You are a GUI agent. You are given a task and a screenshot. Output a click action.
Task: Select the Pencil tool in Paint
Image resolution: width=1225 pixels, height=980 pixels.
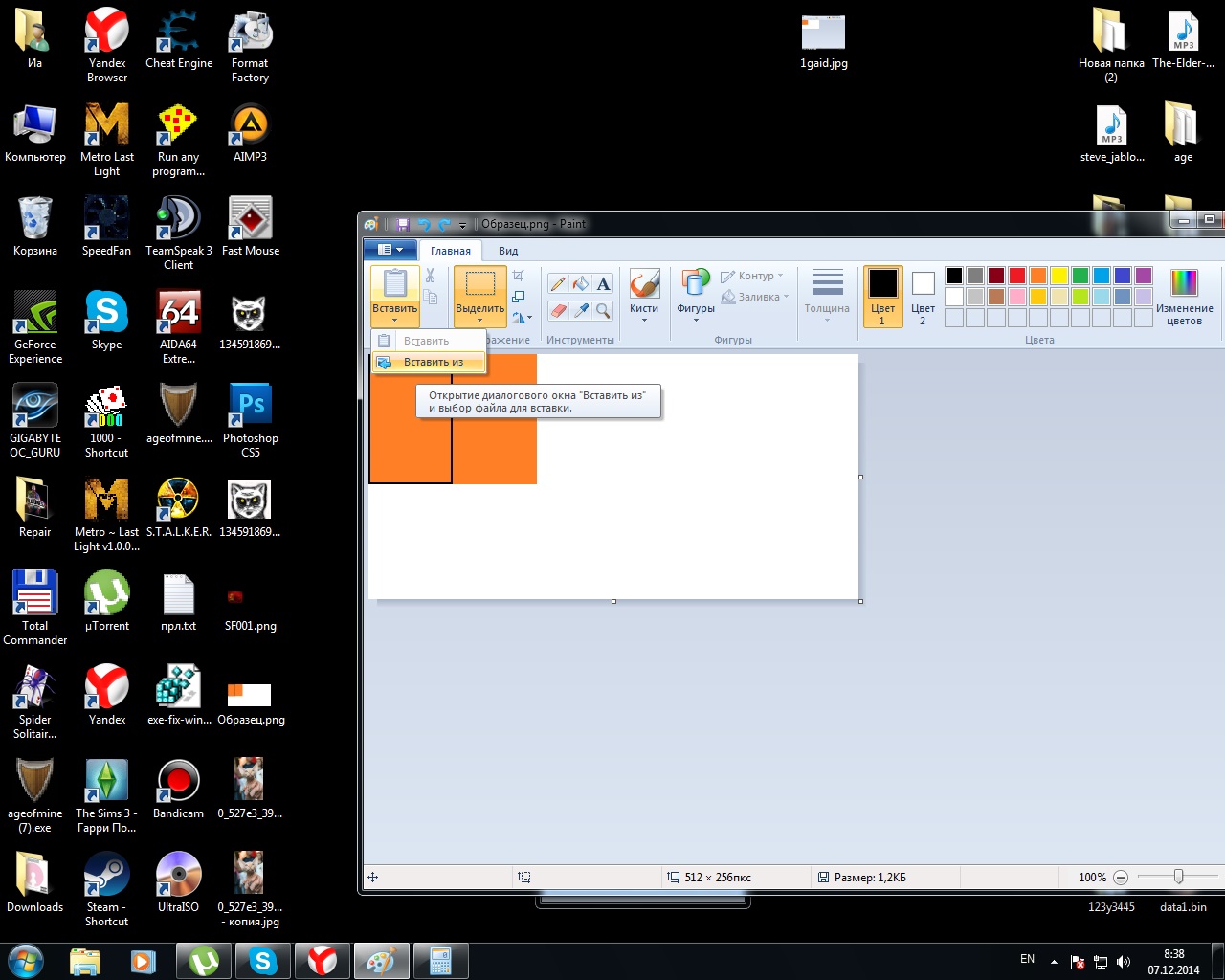558,283
